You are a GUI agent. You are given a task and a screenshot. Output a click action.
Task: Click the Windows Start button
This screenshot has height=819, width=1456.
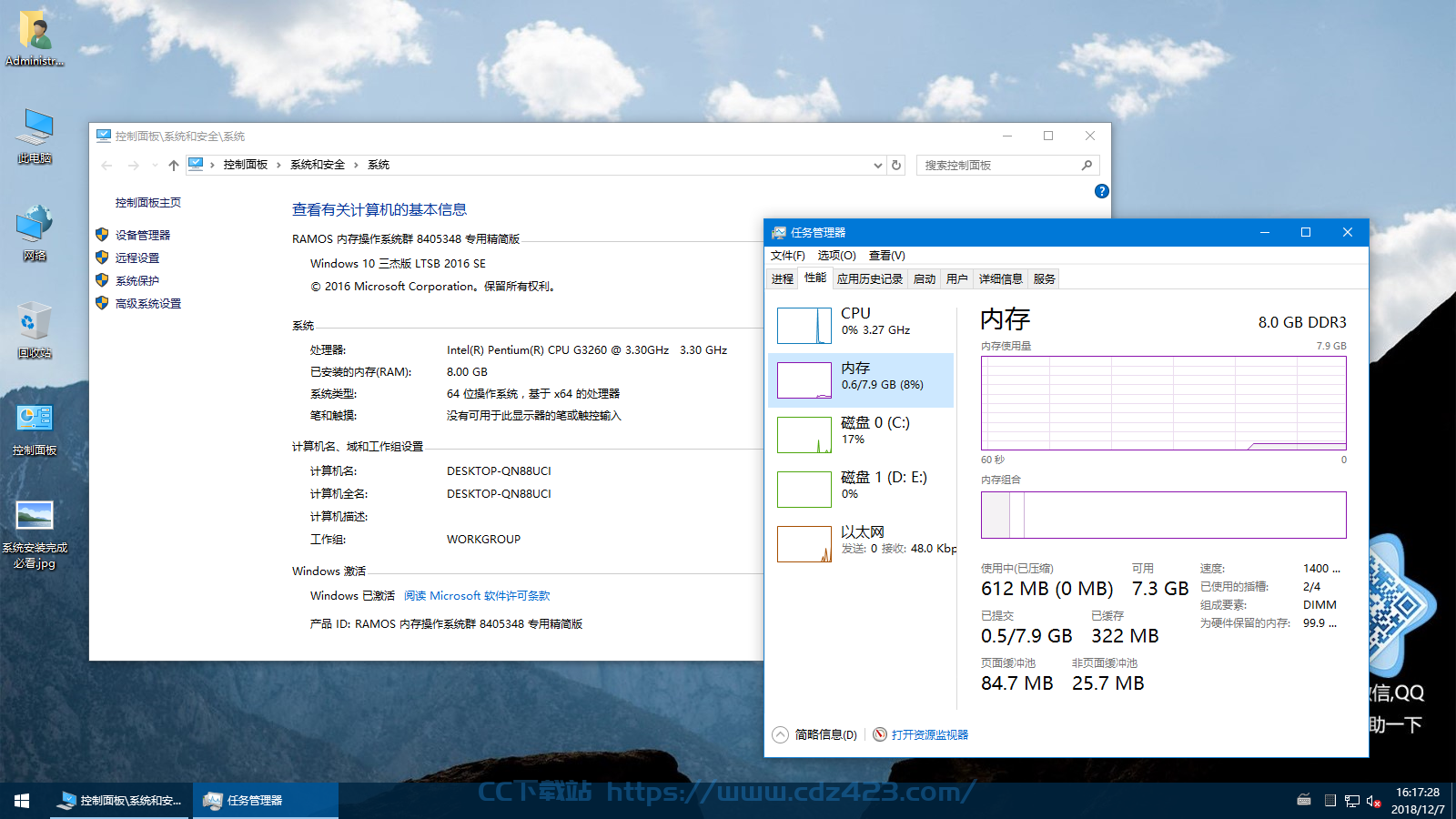click(x=22, y=801)
